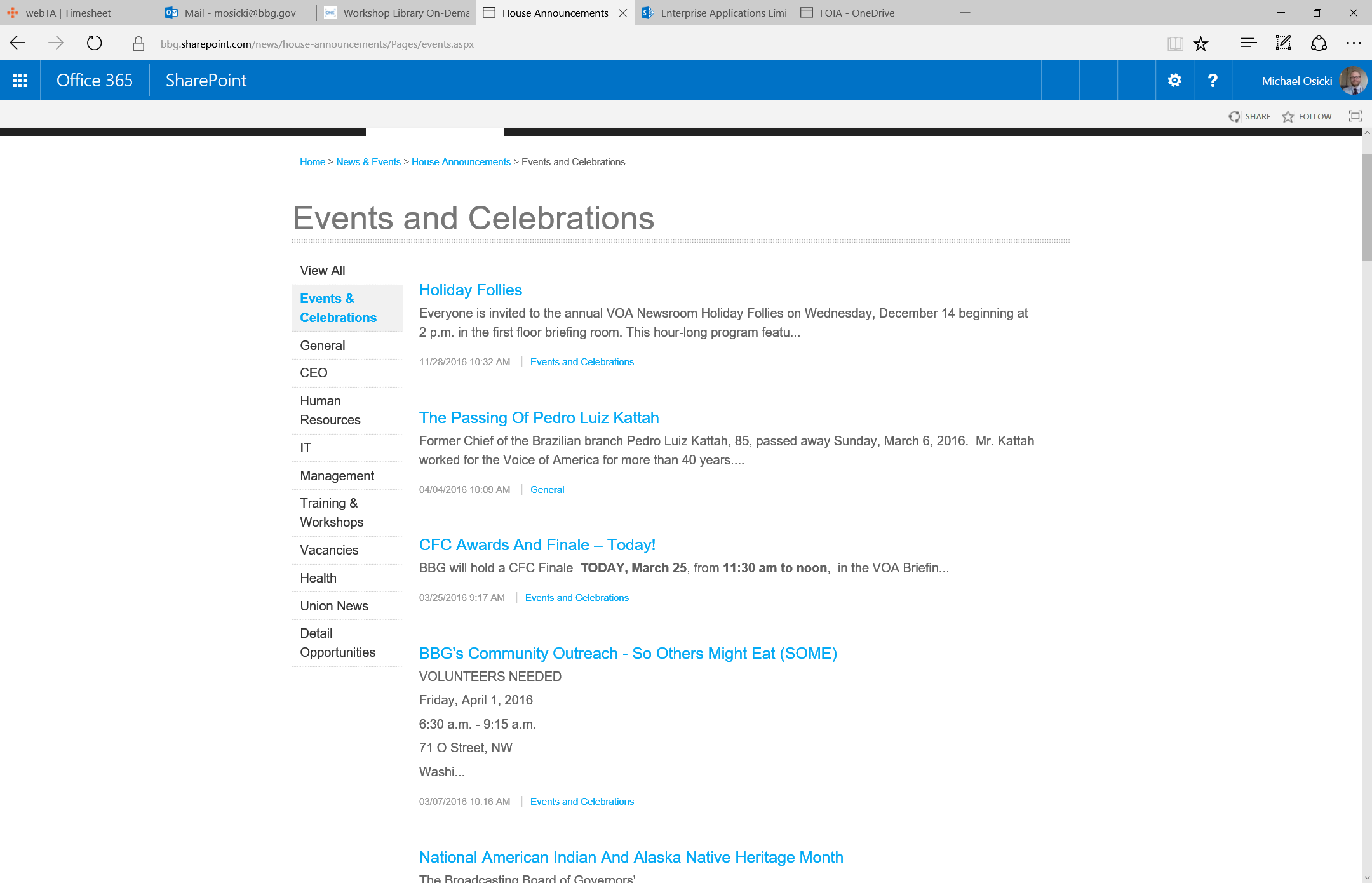Share this SharePoint page

1249,116
